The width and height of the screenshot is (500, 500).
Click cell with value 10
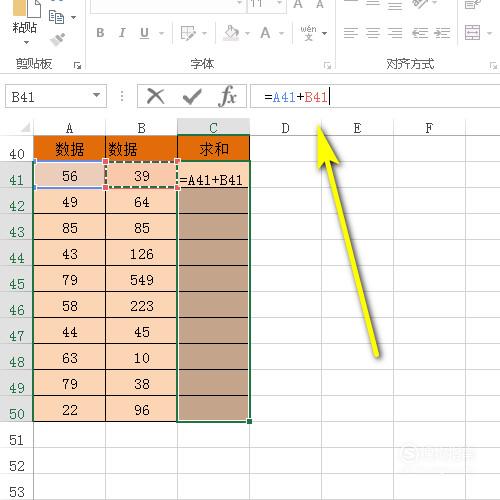point(141,357)
